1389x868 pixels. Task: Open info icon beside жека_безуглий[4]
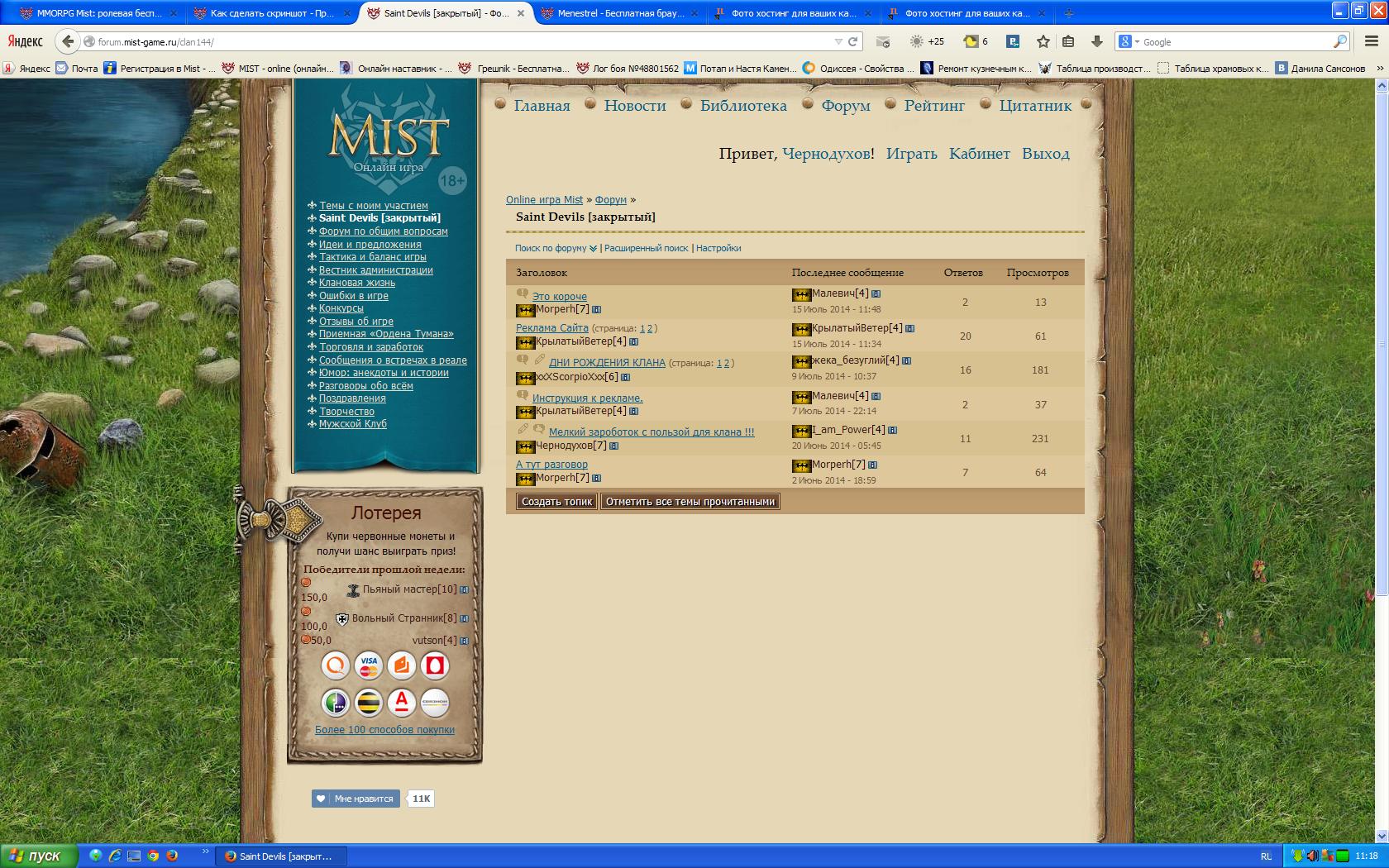pyautogui.click(x=906, y=360)
